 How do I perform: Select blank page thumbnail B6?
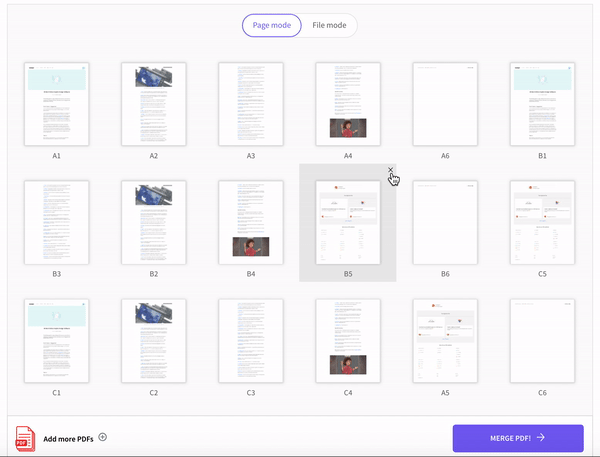pos(445,222)
